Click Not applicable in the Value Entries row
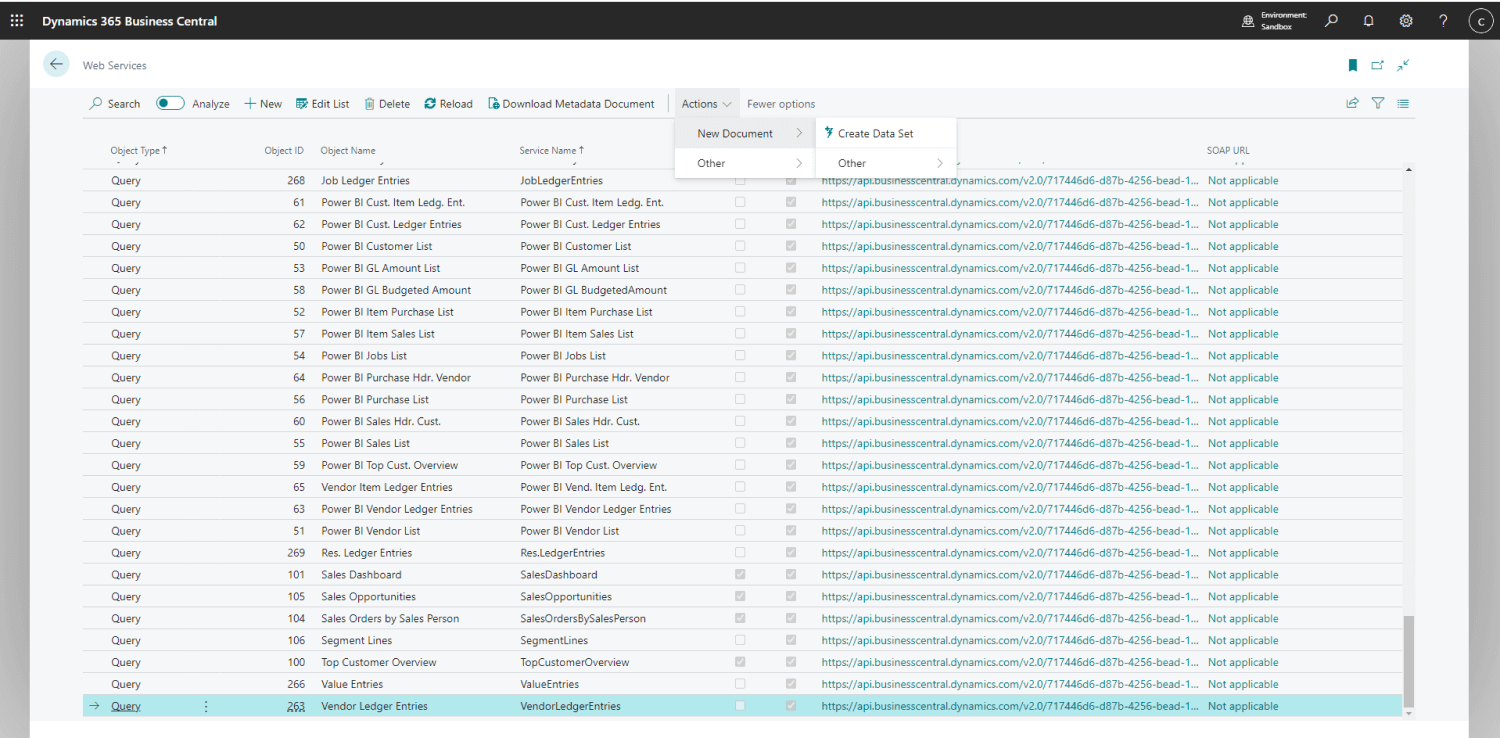 pos(1243,684)
